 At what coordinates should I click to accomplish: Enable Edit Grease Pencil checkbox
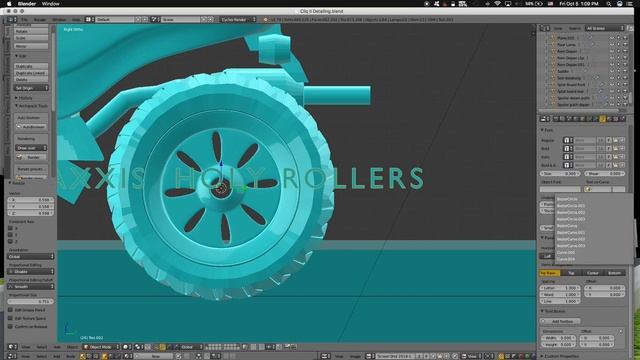coord(11,310)
